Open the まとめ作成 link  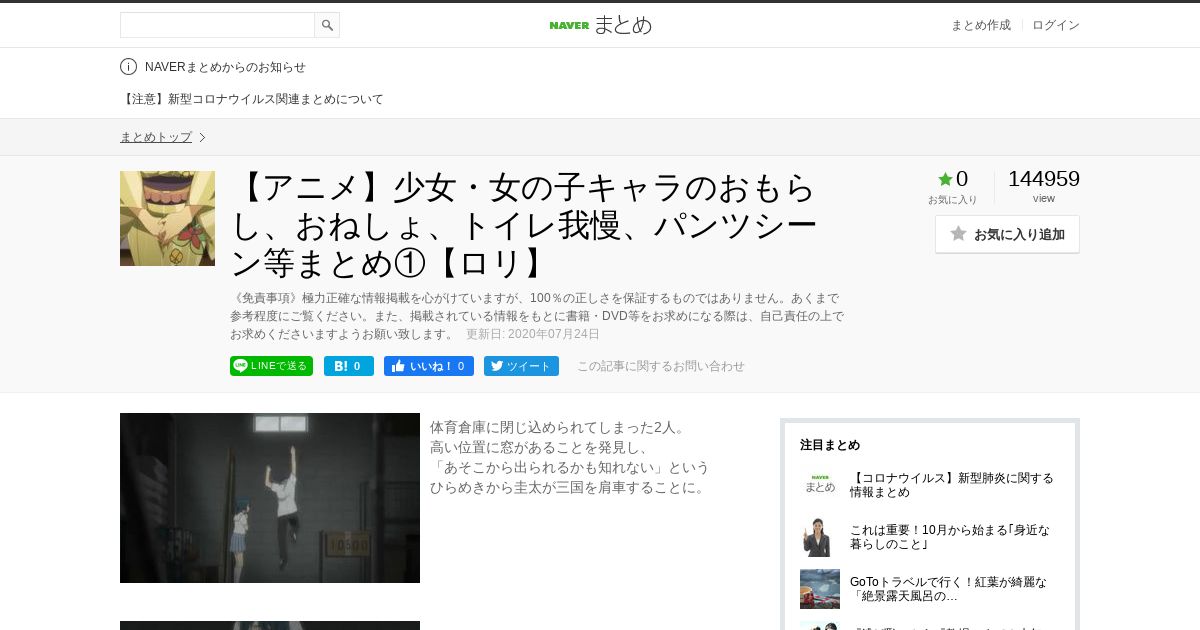tap(980, 25)
